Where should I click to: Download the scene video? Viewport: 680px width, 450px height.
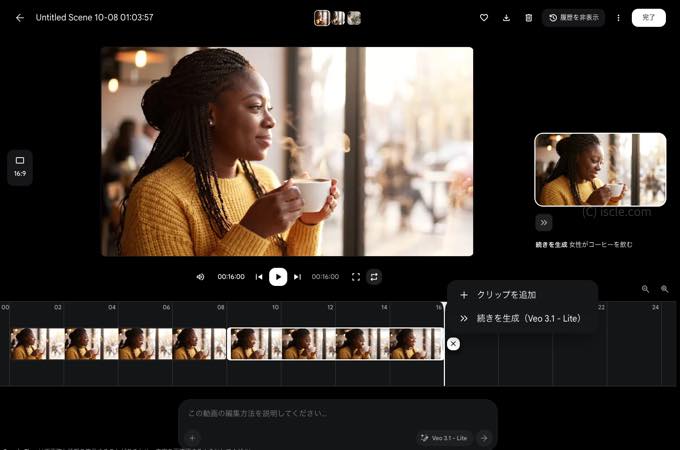click(x=506, y=18)
